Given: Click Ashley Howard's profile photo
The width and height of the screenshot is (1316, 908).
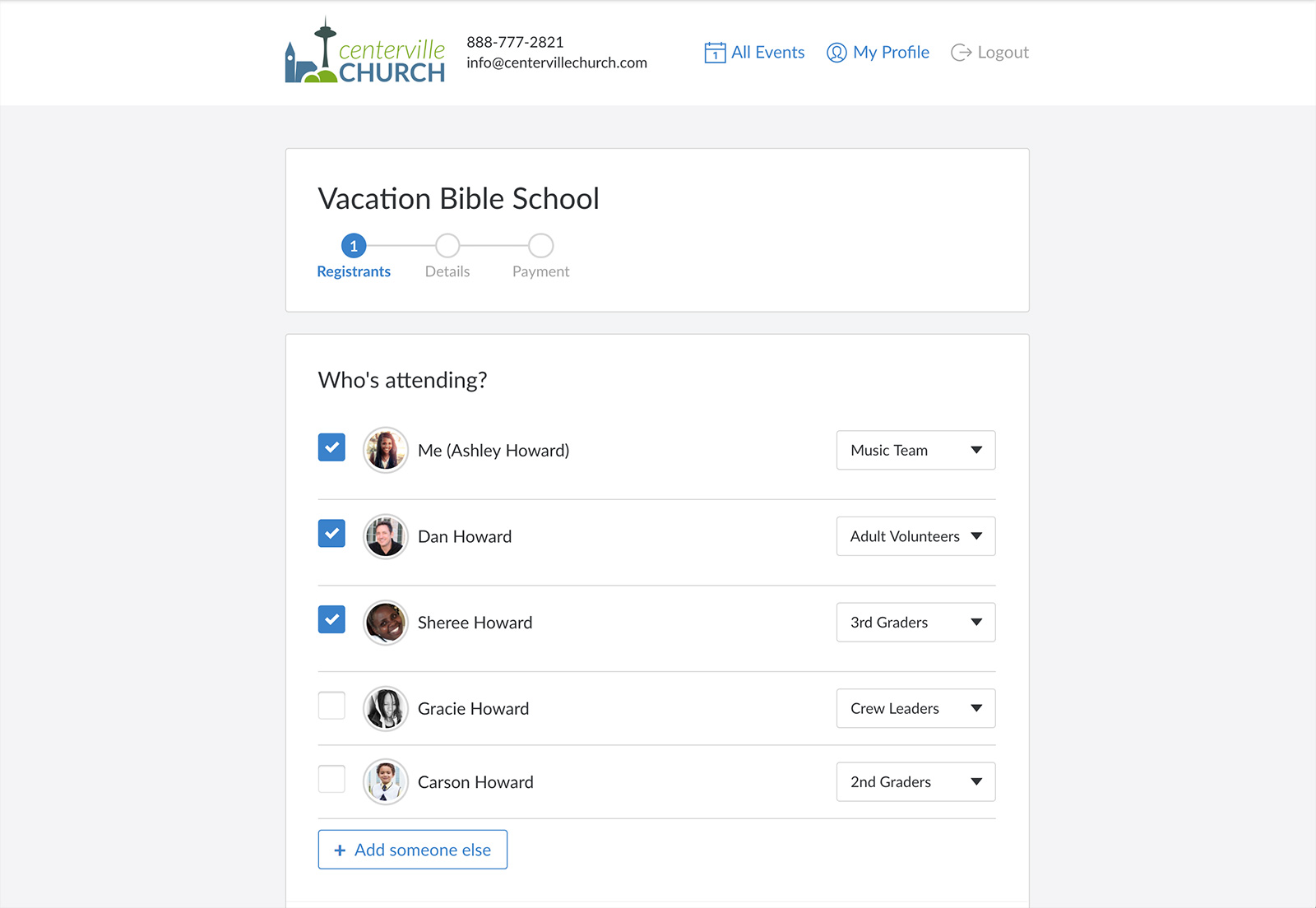Looking at the screenshot, I should (386, 450).
